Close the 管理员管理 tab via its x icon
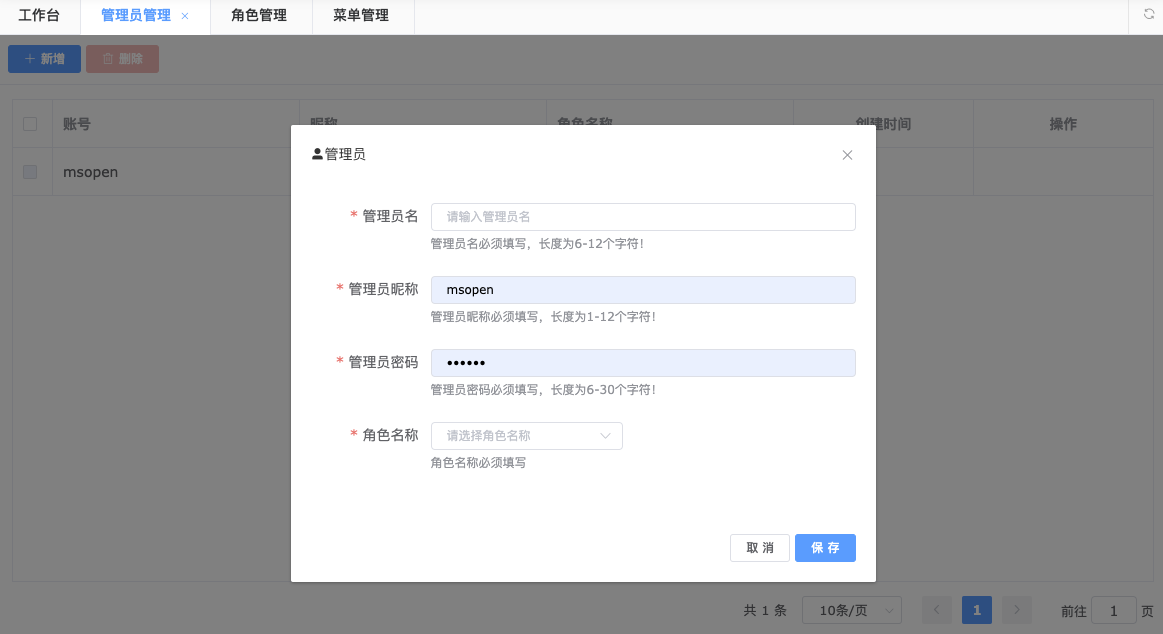Viewport: 1163px width, 634px height. pyautogui.click(x=185, y=16)
